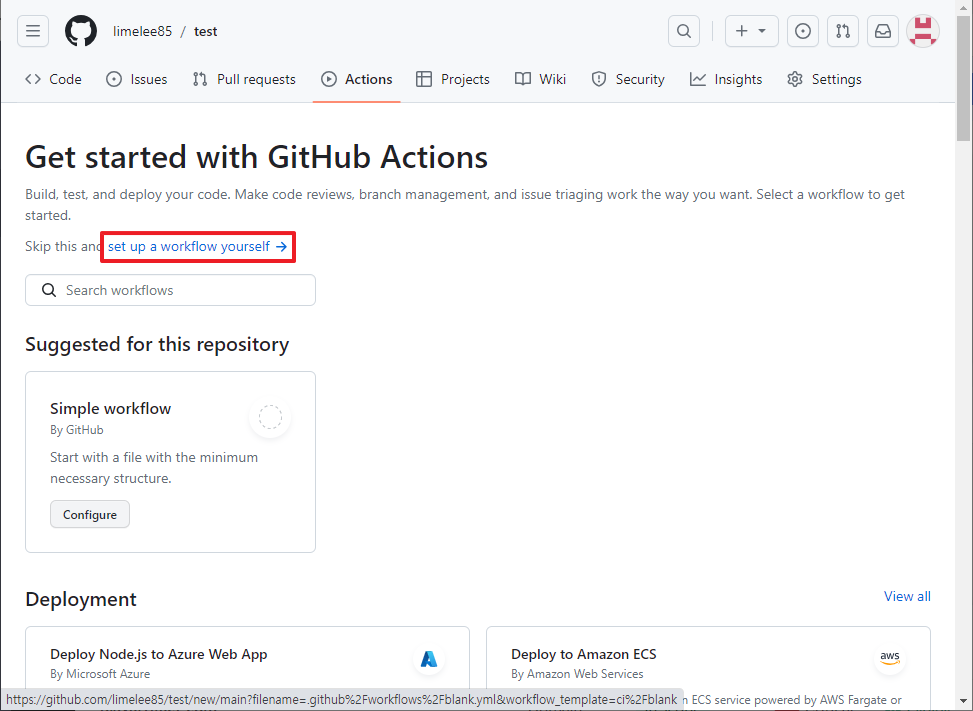Go to the Security tab
This screenshot has height=711, width=973.
click(628, 79)
